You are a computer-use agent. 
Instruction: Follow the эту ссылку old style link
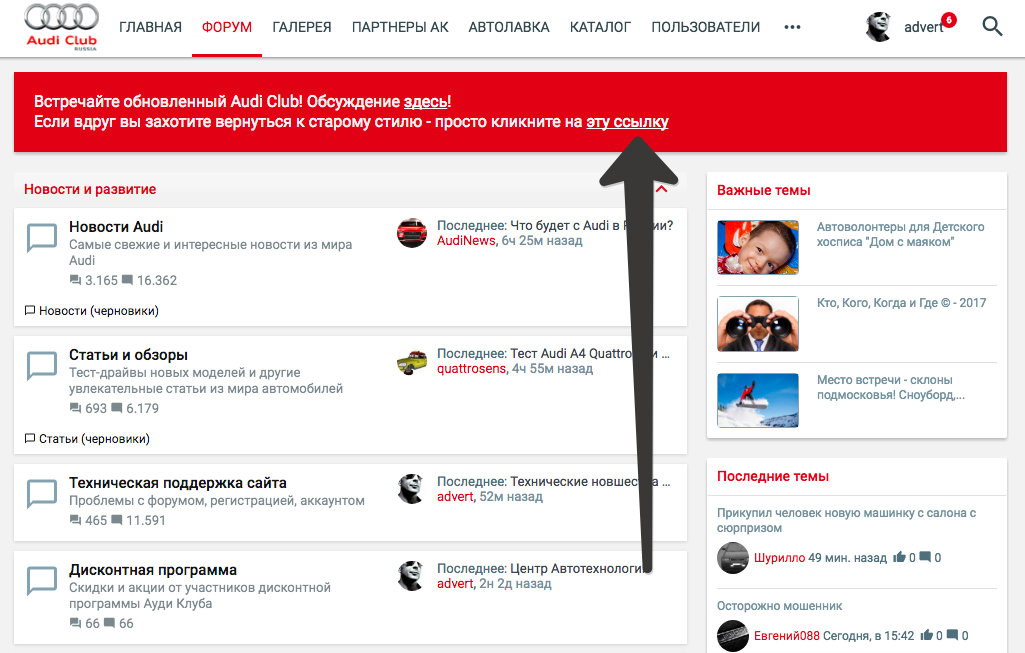628,122
